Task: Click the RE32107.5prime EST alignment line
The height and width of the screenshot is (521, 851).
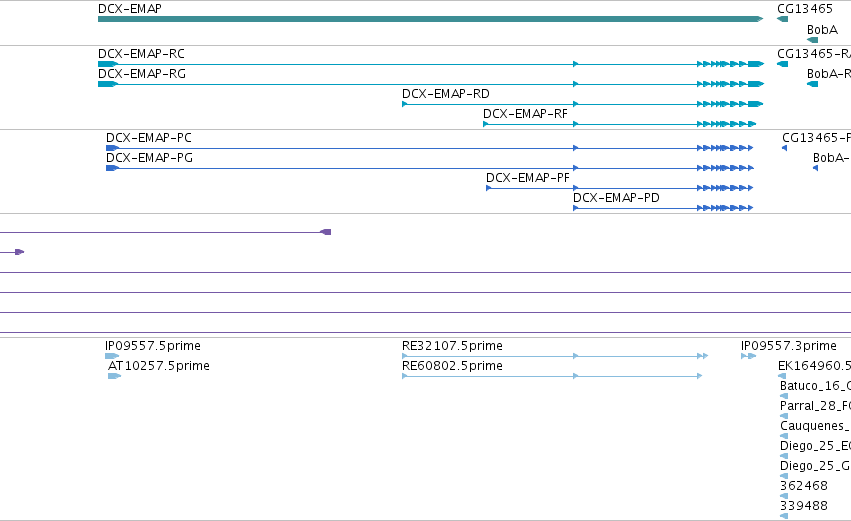Action: [555, 356]
